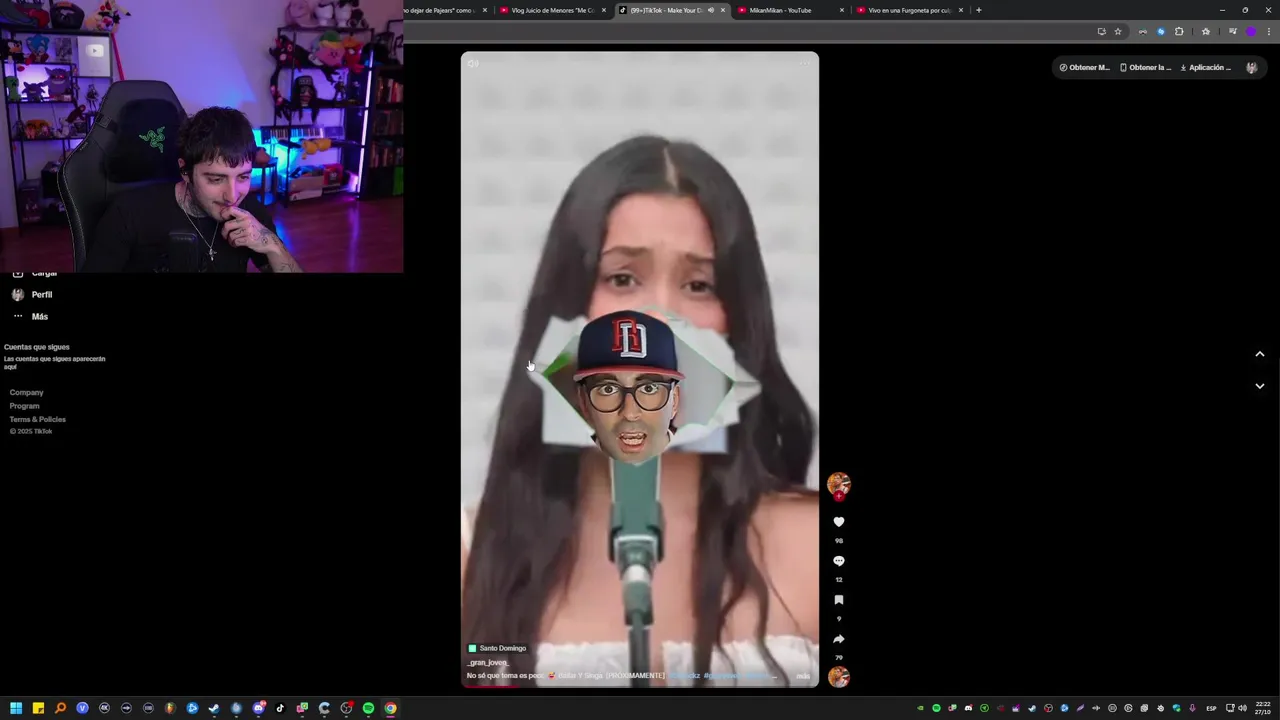1280x720 pixels.
Task: Open the Program footer link
Action: (x=25, y=406)
